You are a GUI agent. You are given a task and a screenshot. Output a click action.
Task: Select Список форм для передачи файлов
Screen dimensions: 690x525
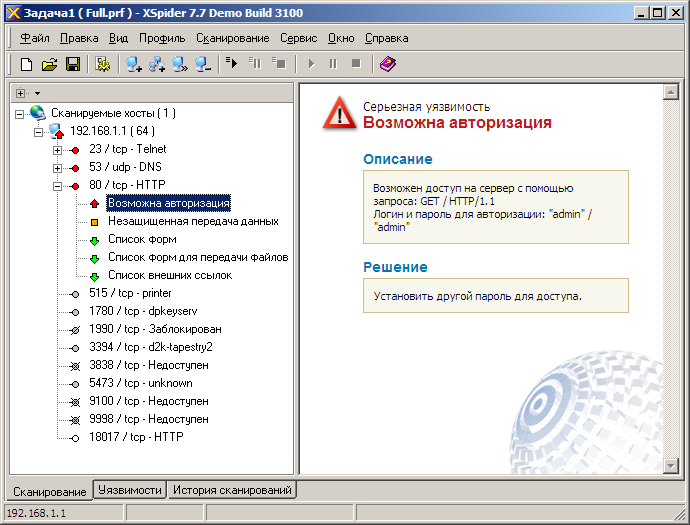(x=198, y=257)
